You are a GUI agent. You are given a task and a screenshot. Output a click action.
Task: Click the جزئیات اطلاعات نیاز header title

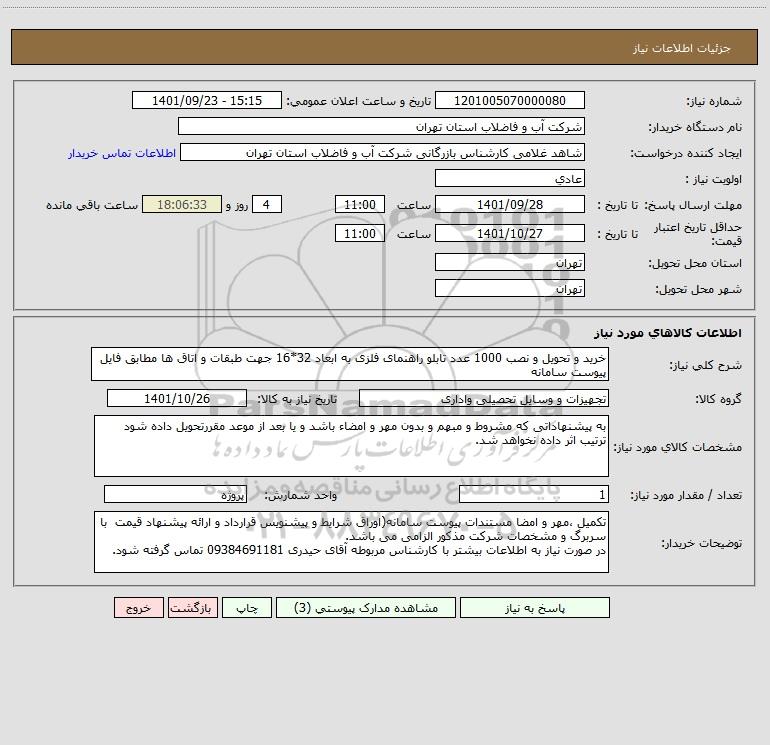(x=682, y=48)
